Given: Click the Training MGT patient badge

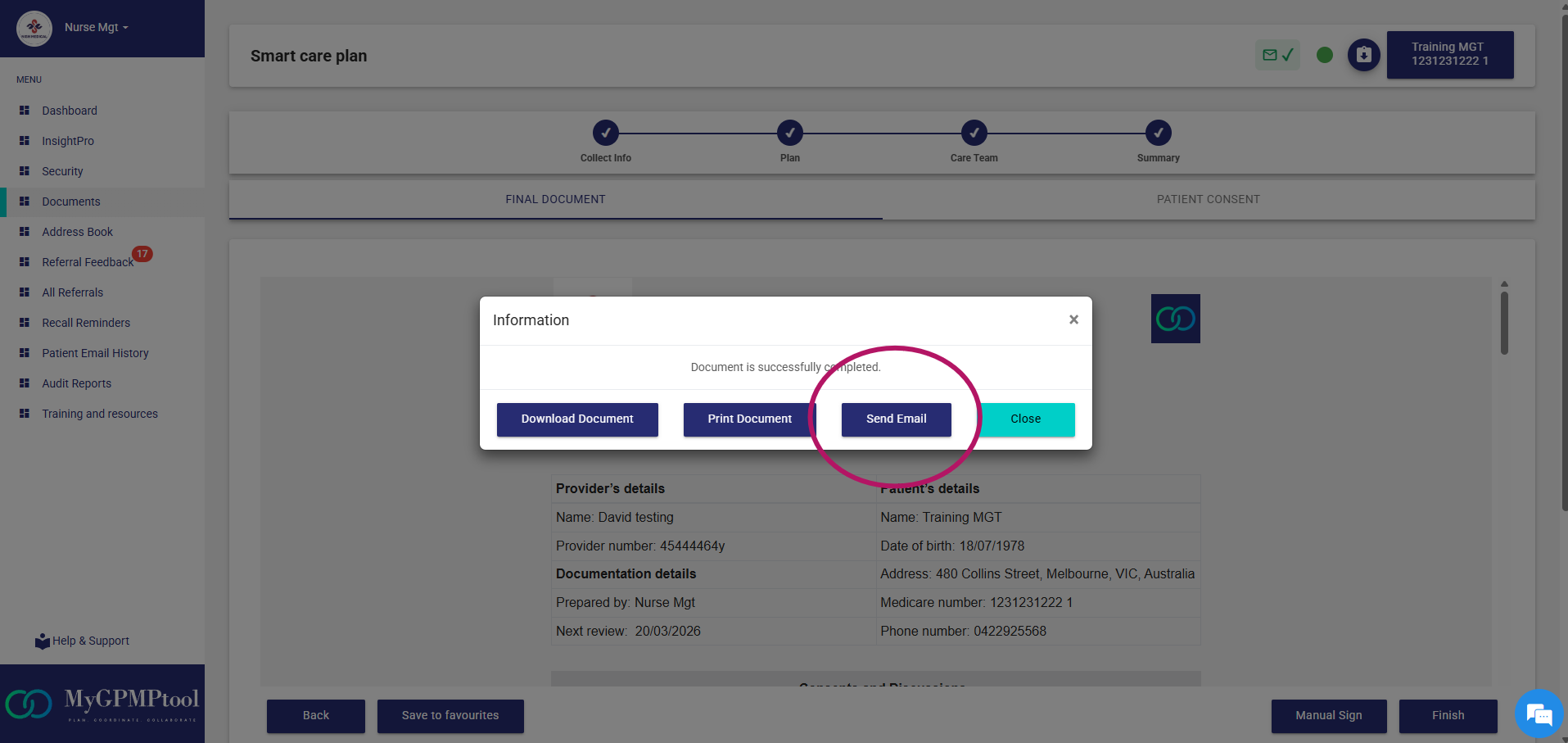Looking at the screenshot, I should 1449,55.
